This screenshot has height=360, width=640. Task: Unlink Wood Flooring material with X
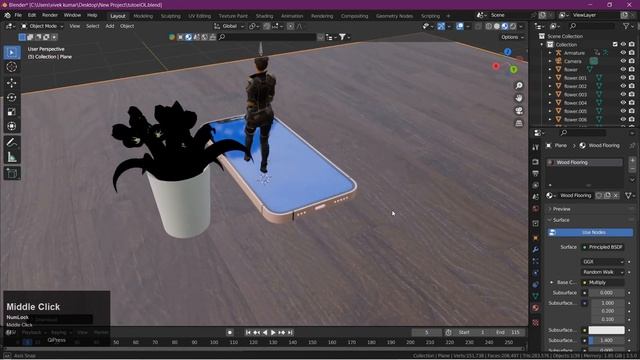pyautogui.click(x=616, y=196)
